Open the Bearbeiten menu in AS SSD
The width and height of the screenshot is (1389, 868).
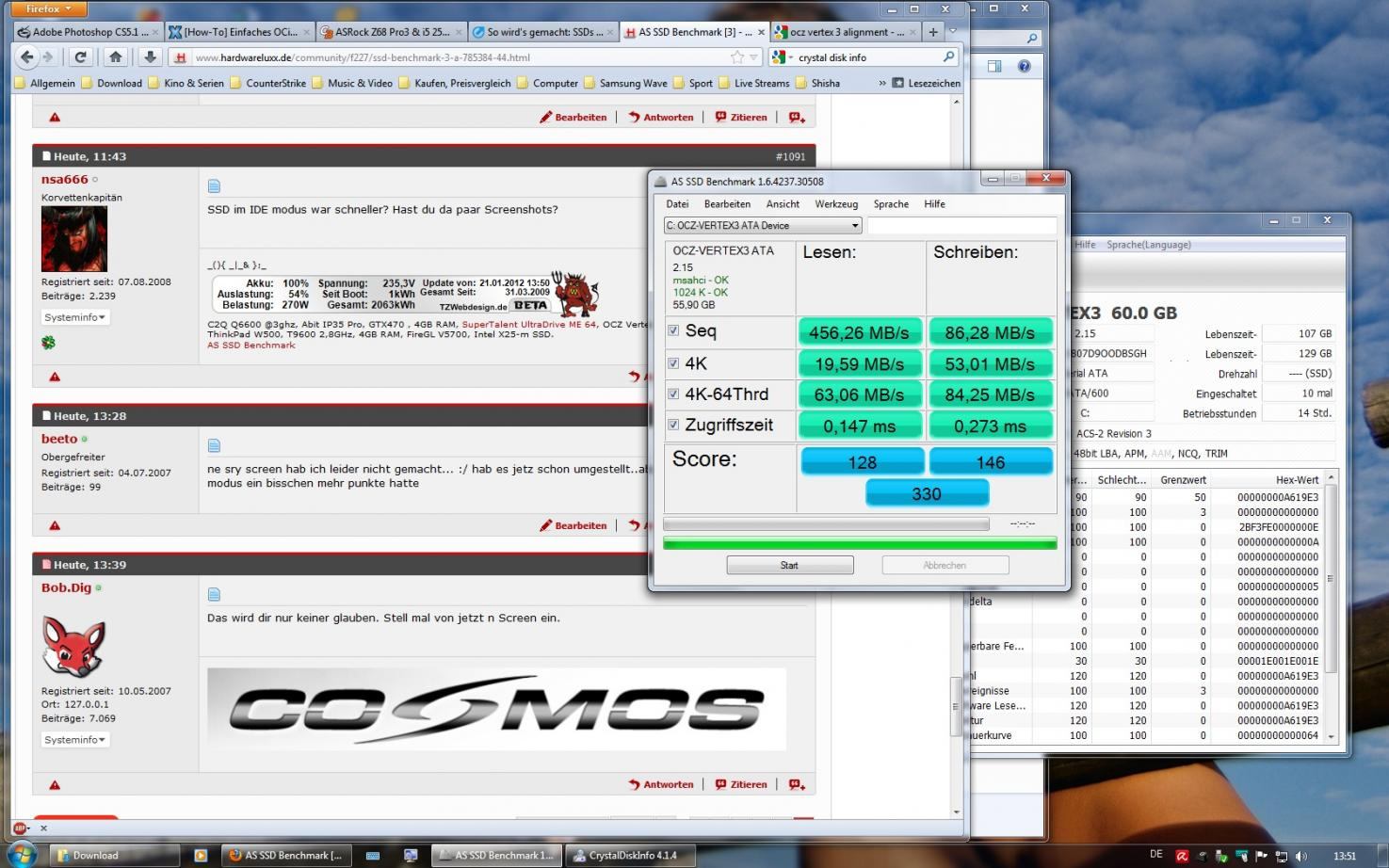727,204
